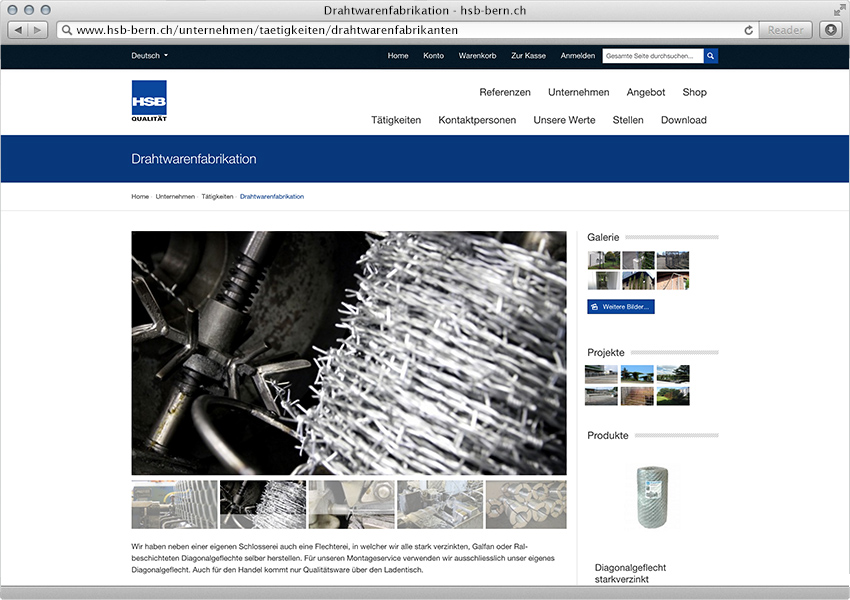This screenshot has width=850, height=600.
Task: Select the fifth slideshow thumbnail with the metal coils
Action: pos(526,504)
